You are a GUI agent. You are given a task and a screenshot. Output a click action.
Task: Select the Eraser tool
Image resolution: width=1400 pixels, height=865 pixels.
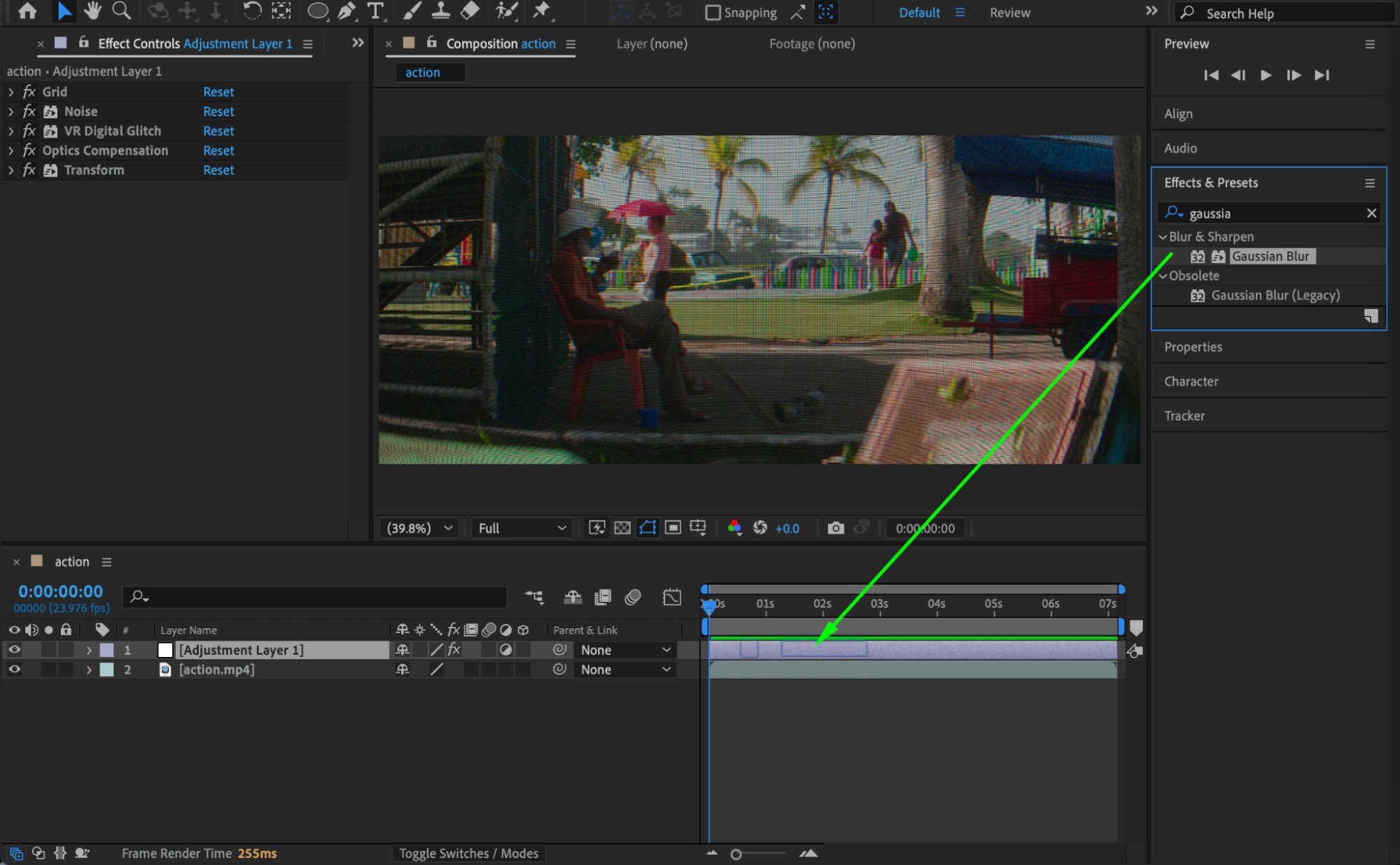pos(470,11)
